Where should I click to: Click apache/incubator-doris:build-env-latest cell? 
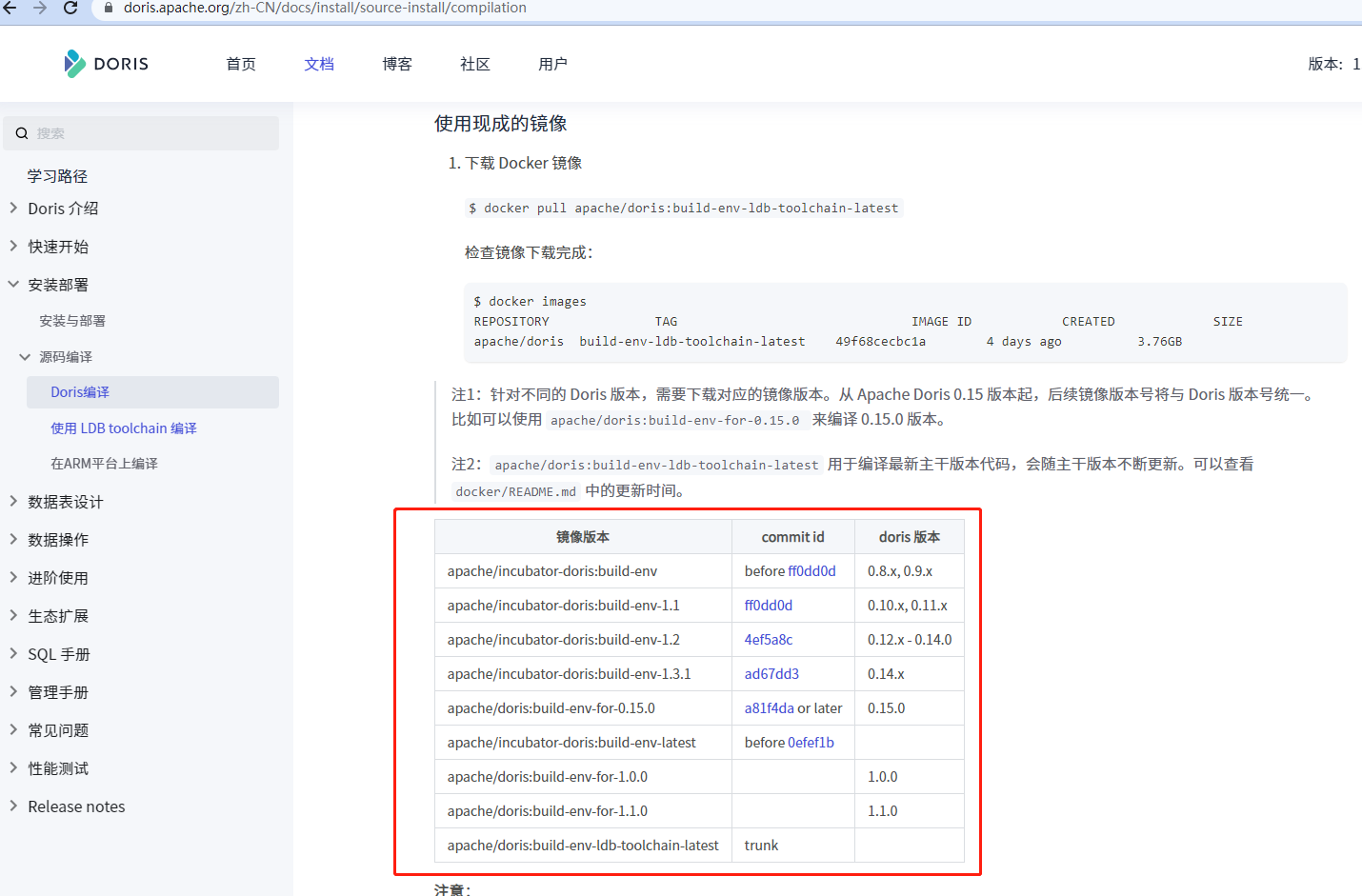(583, 743)
